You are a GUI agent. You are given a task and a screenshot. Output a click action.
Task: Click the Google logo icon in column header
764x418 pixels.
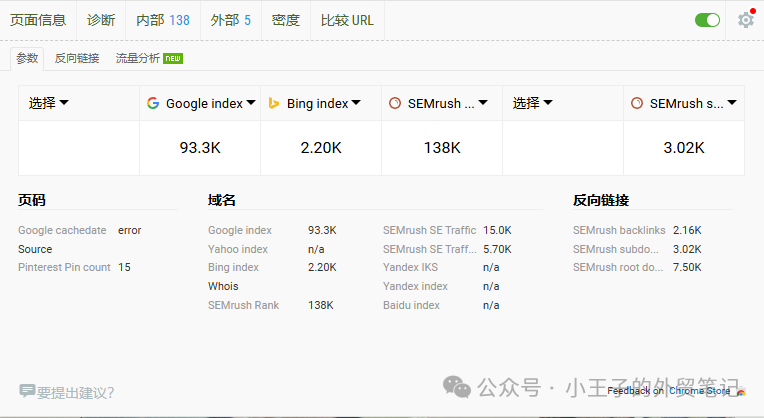point(153,103)
